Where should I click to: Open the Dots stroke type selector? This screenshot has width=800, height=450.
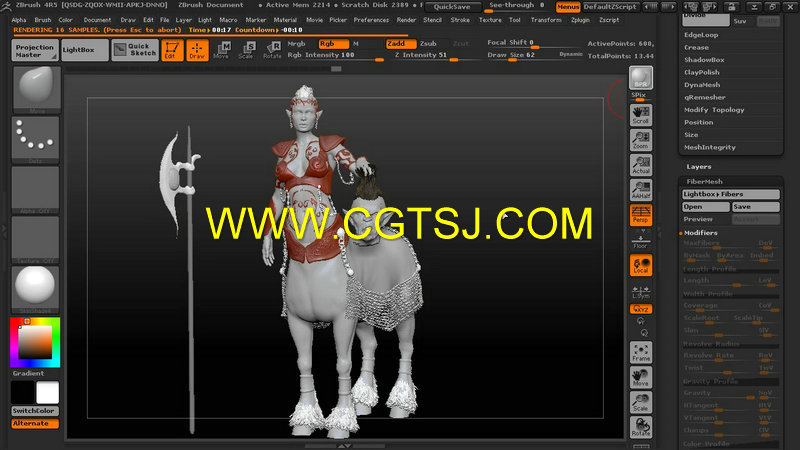tap(36, 139)
